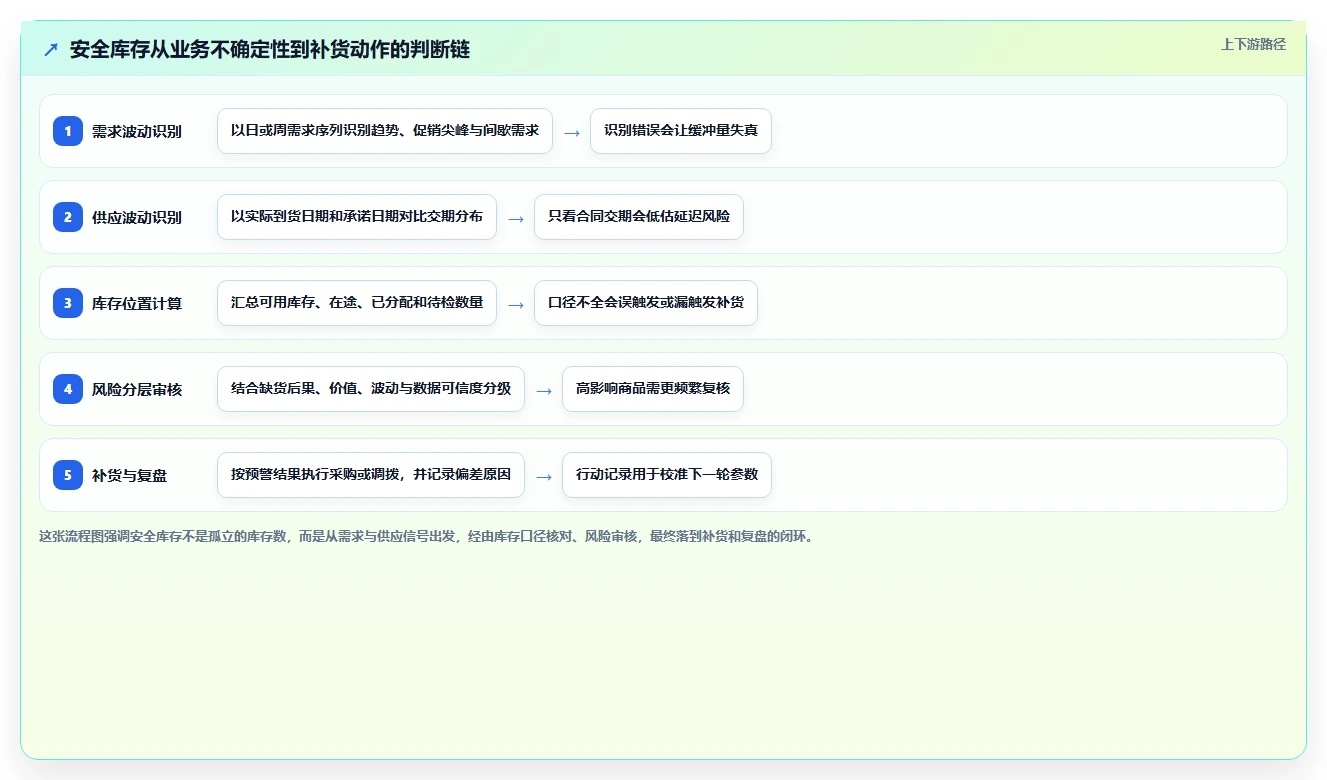Click the footer note starting 这张流程图强调安全库存
Image resolution: width=1327 pixels, height=780 pixels.
coord(428,536)
